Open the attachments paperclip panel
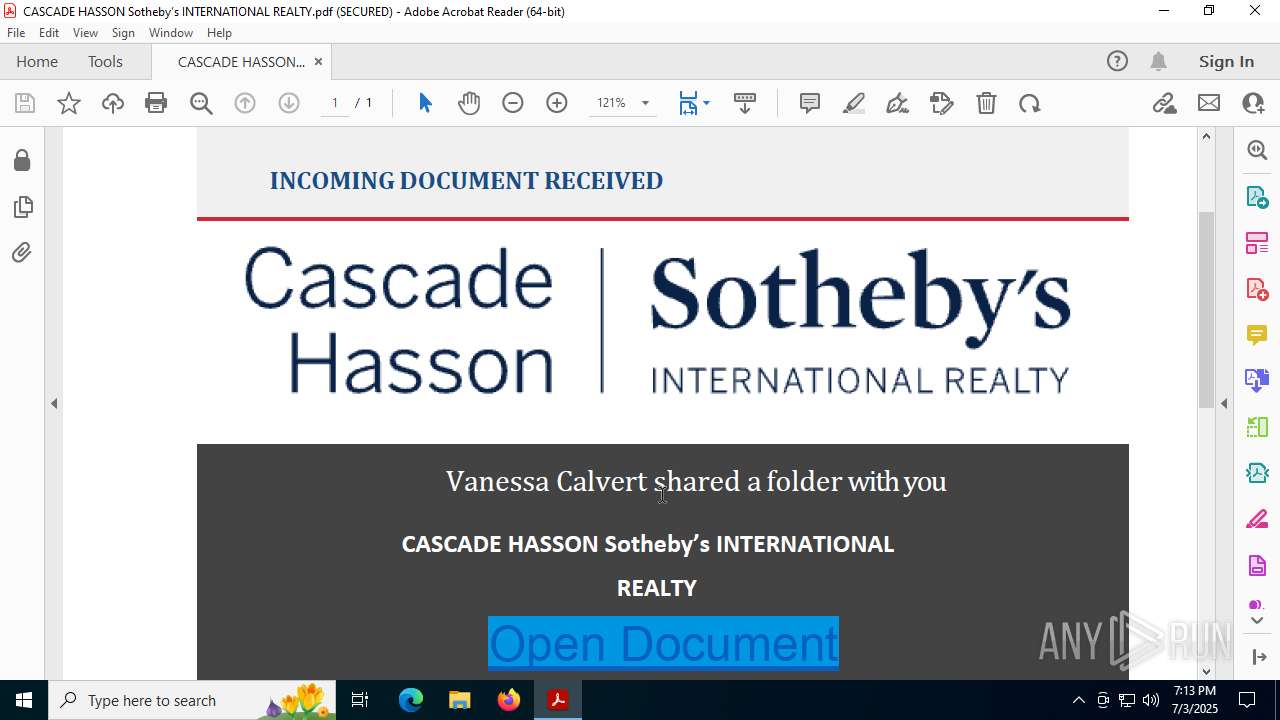Screen dimensions: 1280x720 [x=22, y=253]
